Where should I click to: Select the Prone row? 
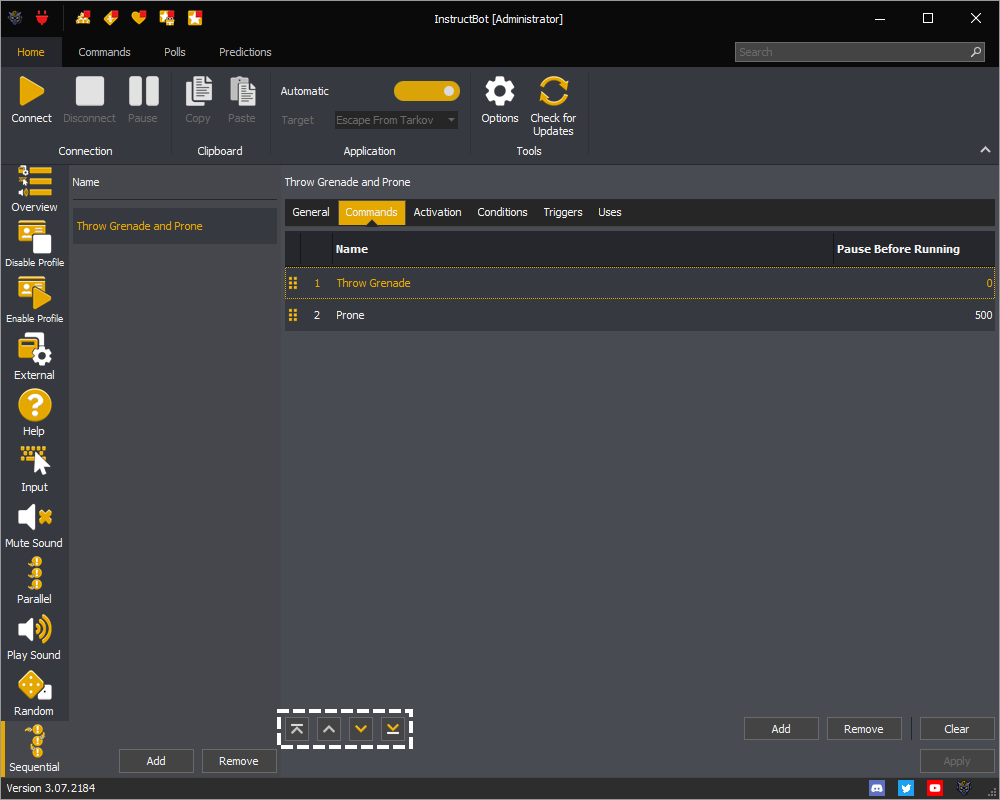pos(640,315)
